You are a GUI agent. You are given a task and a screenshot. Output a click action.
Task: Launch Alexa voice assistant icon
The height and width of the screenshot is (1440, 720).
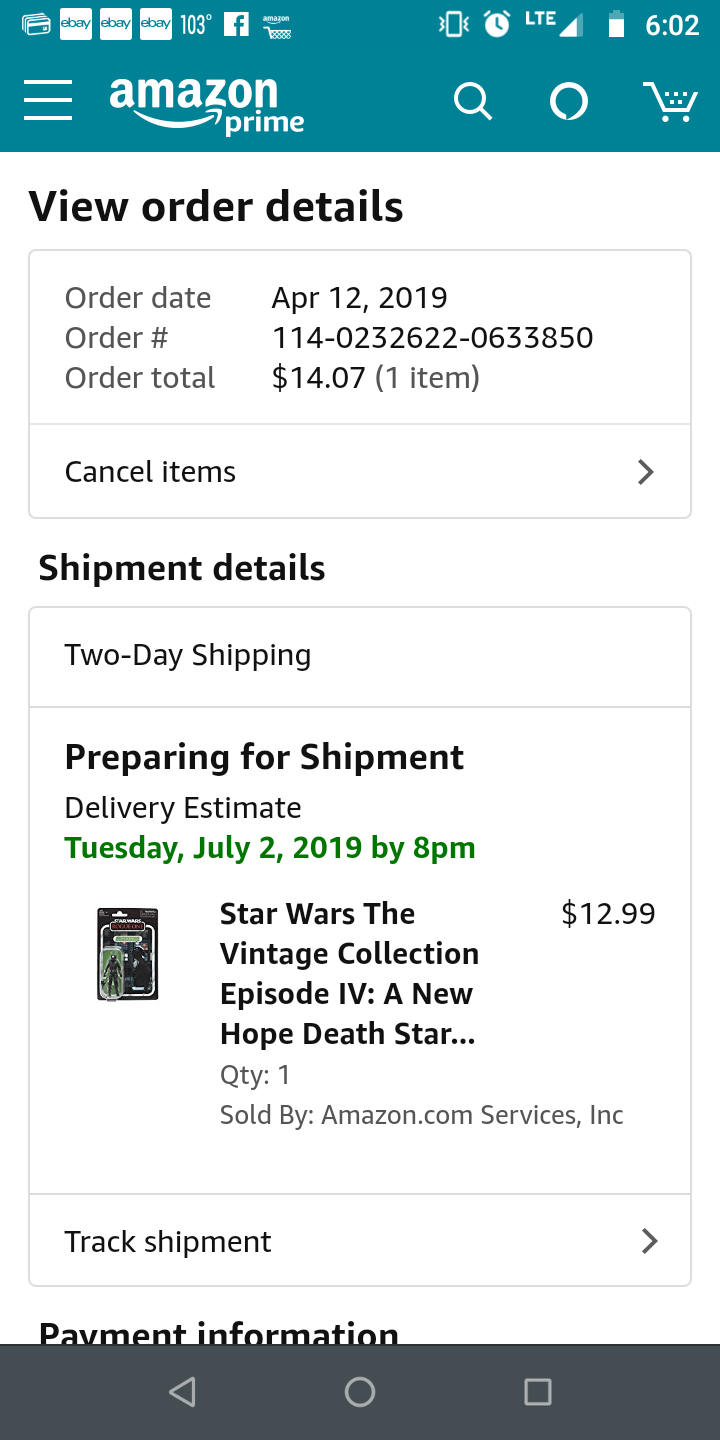click(569, 102)
